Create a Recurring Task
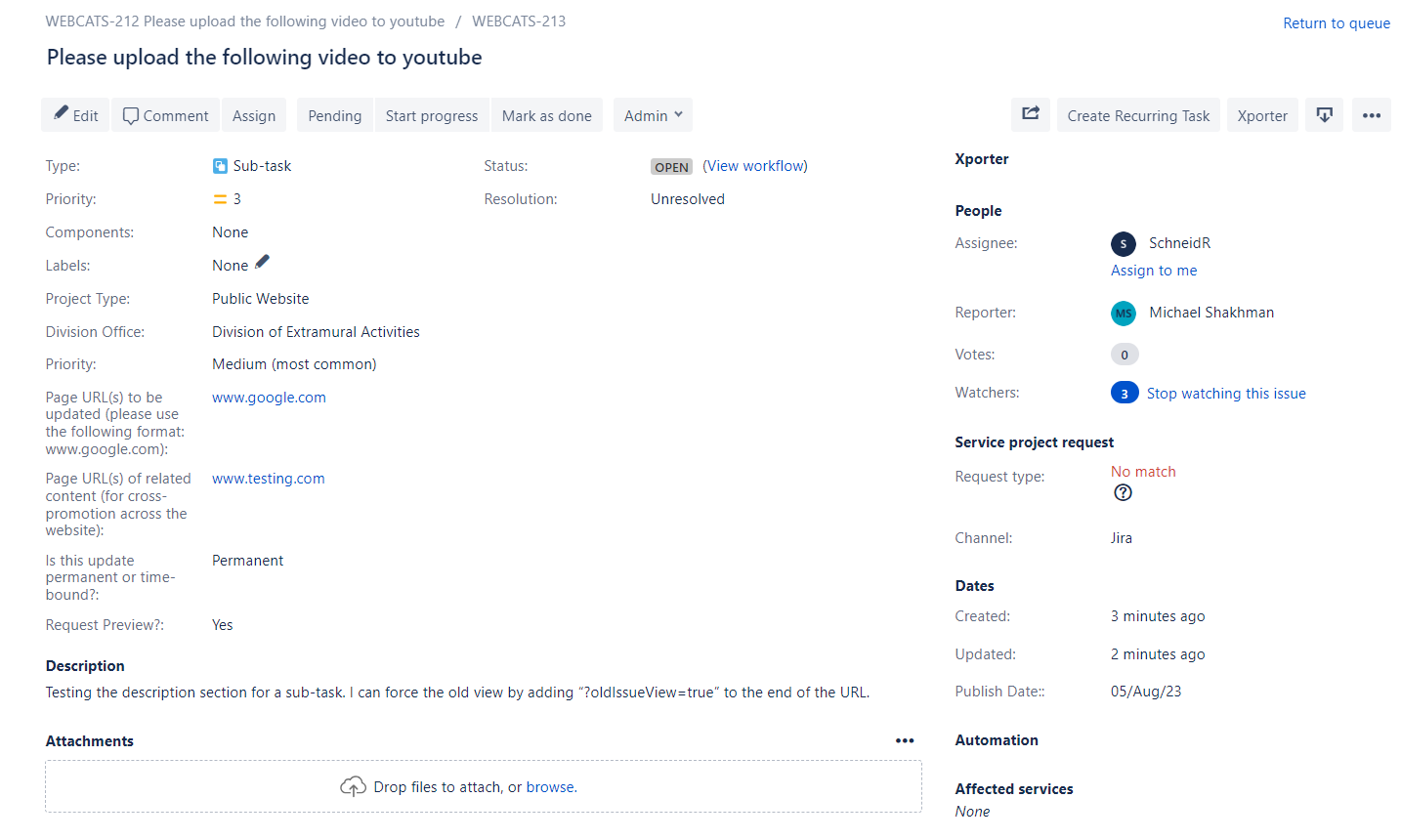The height and width of the screenshot is (840, 1401). click(x=1137, y=114)
